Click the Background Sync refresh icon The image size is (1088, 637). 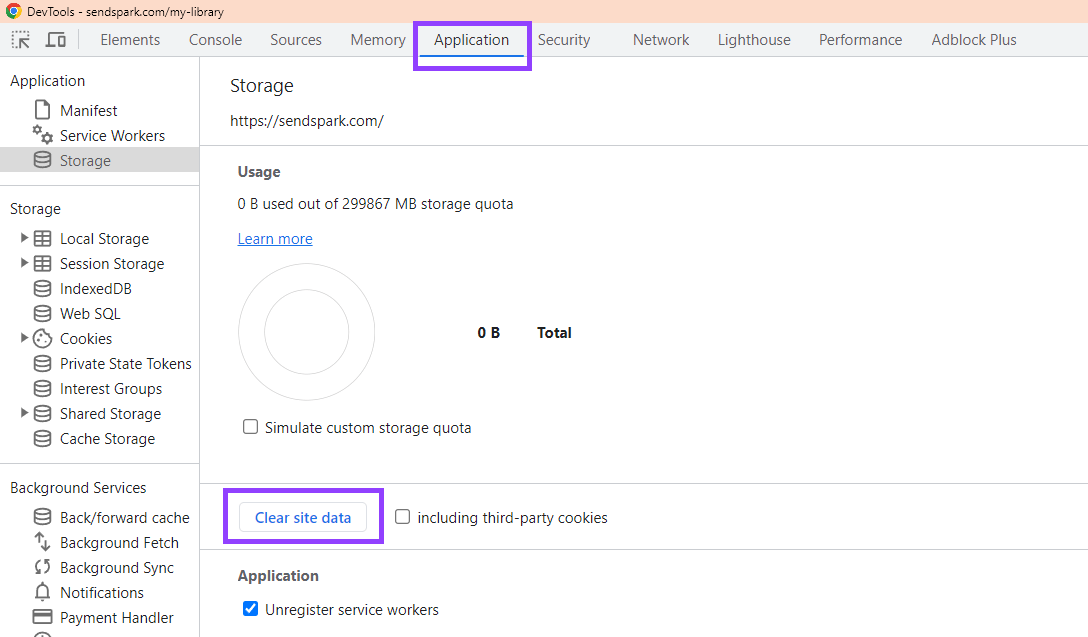(42, 568)
